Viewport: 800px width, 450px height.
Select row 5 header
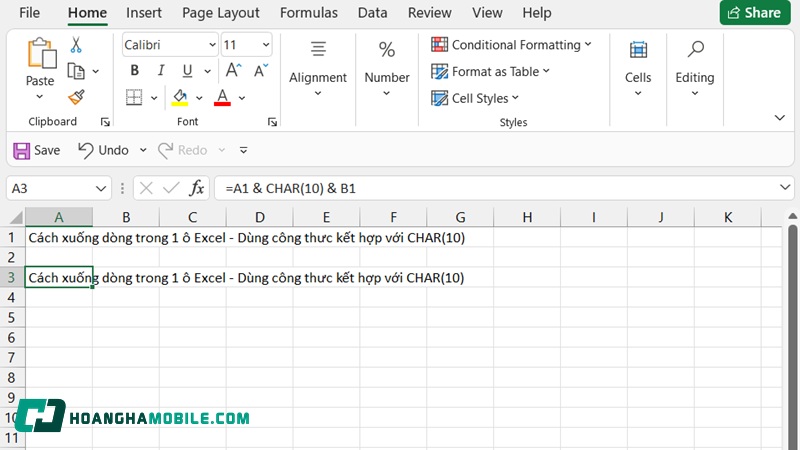[12, 318]
